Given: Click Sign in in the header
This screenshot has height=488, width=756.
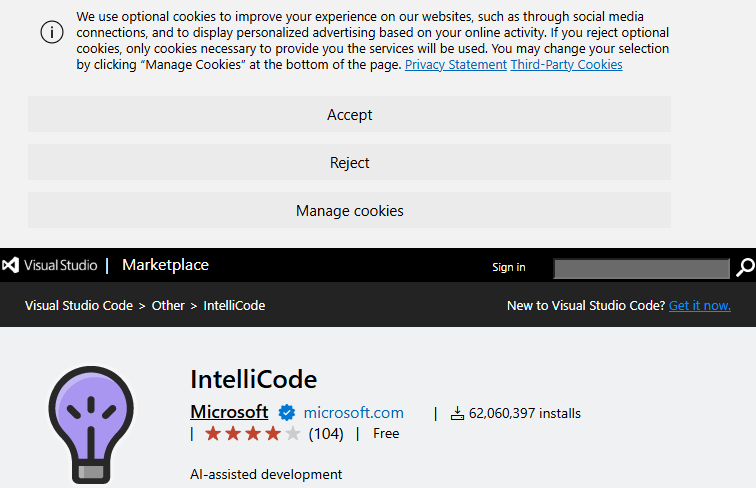Looking at the screenshot, I should click(x=509, y=267).
